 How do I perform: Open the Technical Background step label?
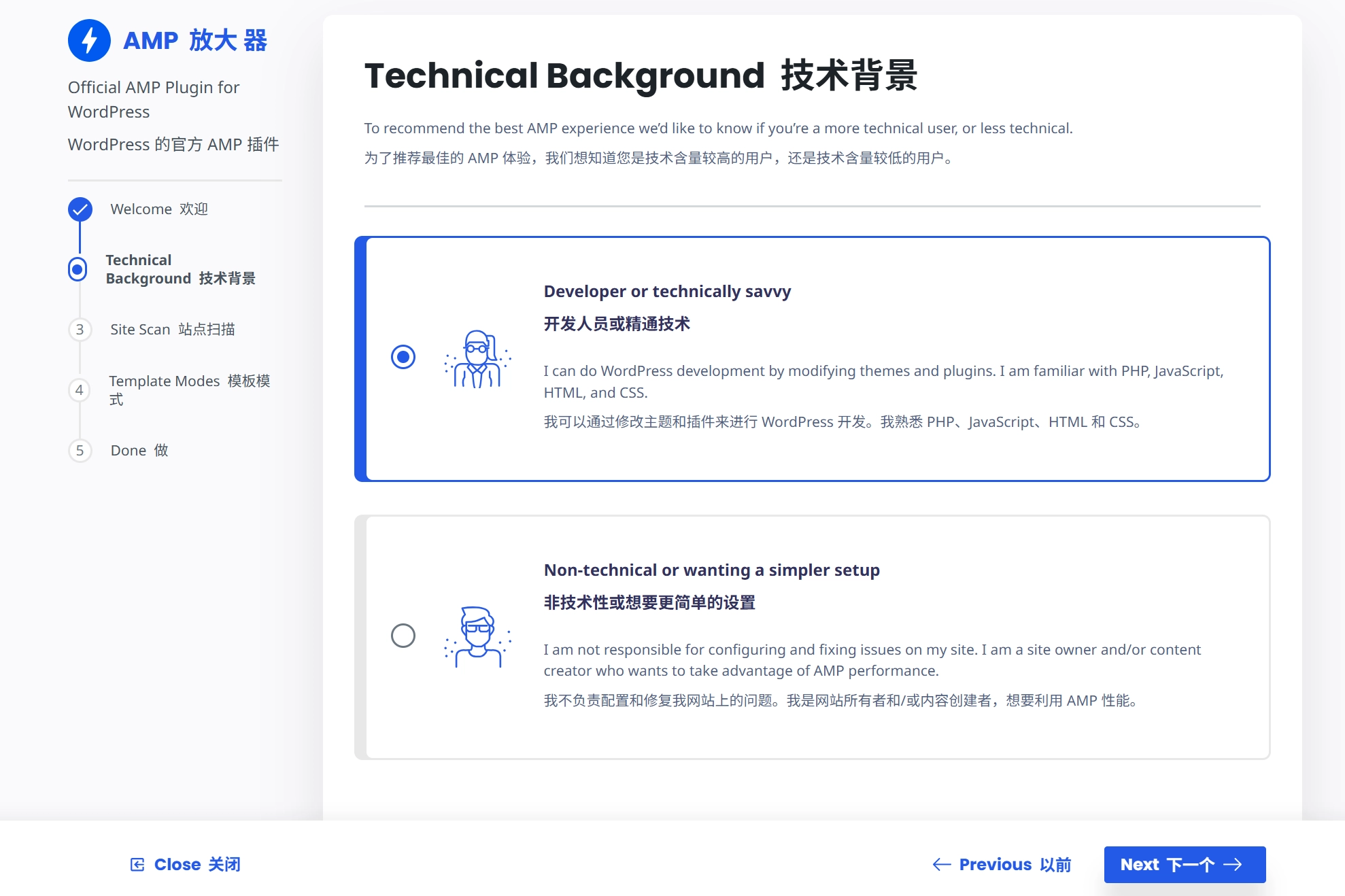[x=181, y=269]
